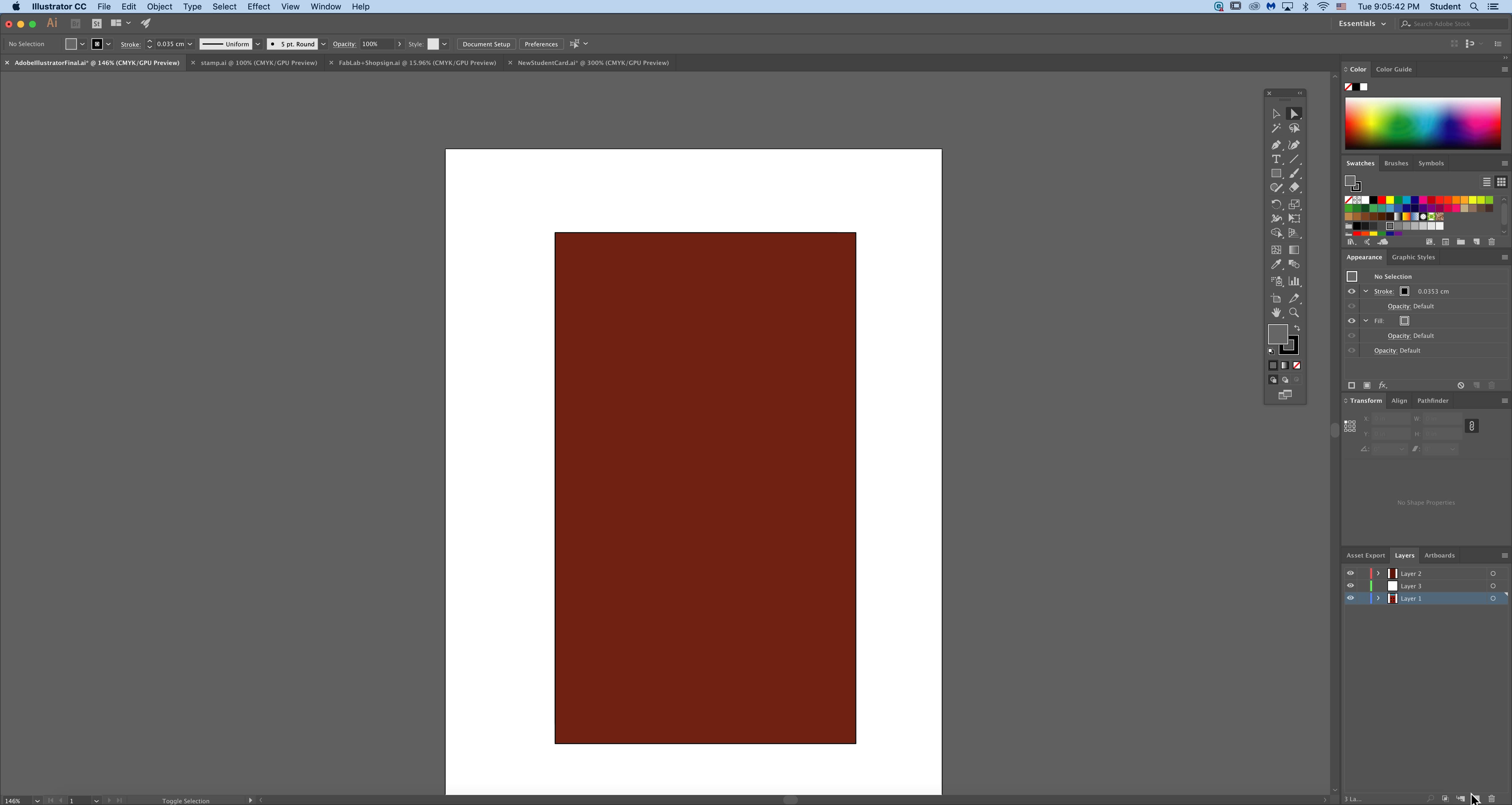Click the color spectrum bar

[1423, 123]
